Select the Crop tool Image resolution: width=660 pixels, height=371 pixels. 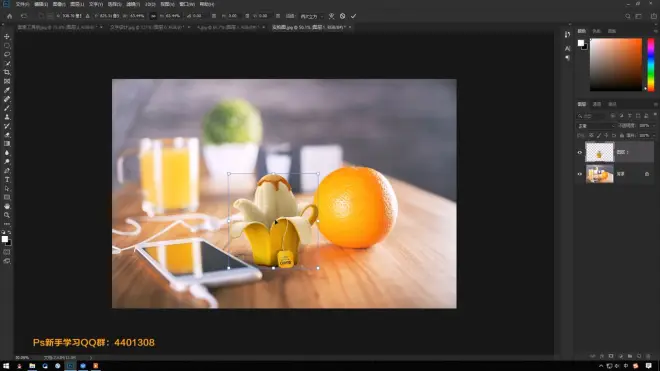[7, 72]
